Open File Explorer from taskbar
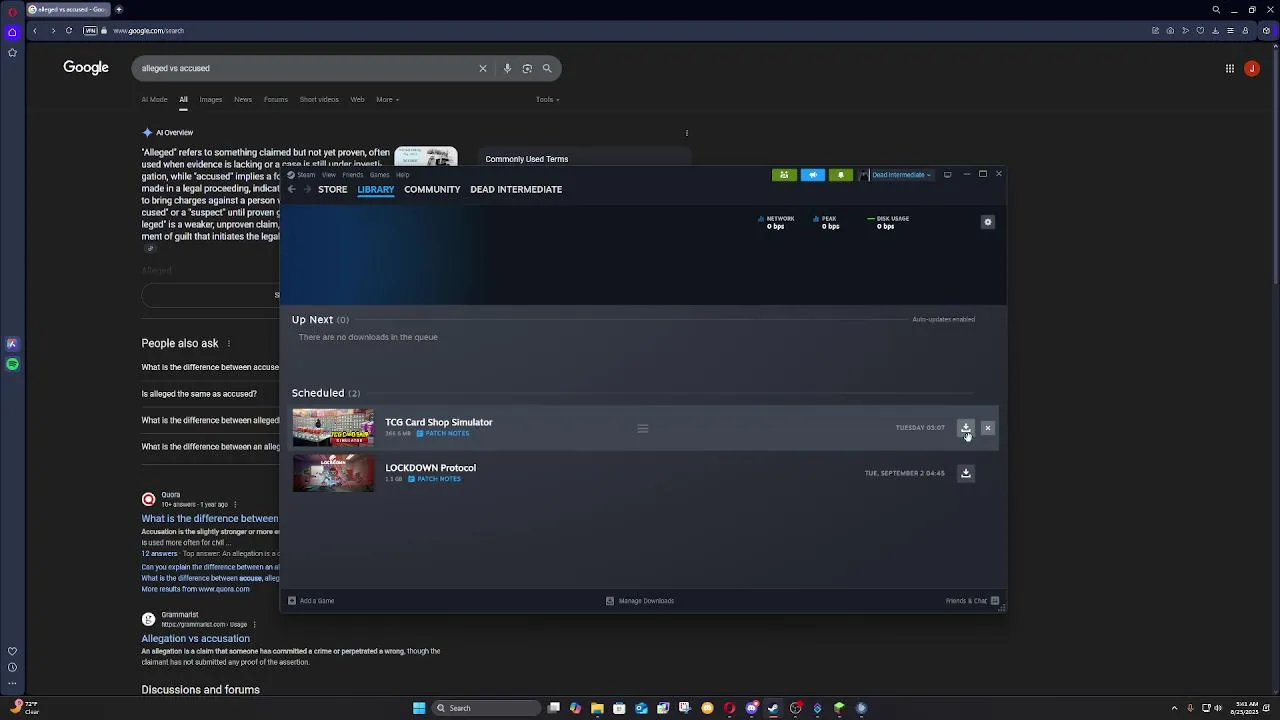Image resolution: width=1280 pixels, height=720 pixels. (x=597, y=708)
